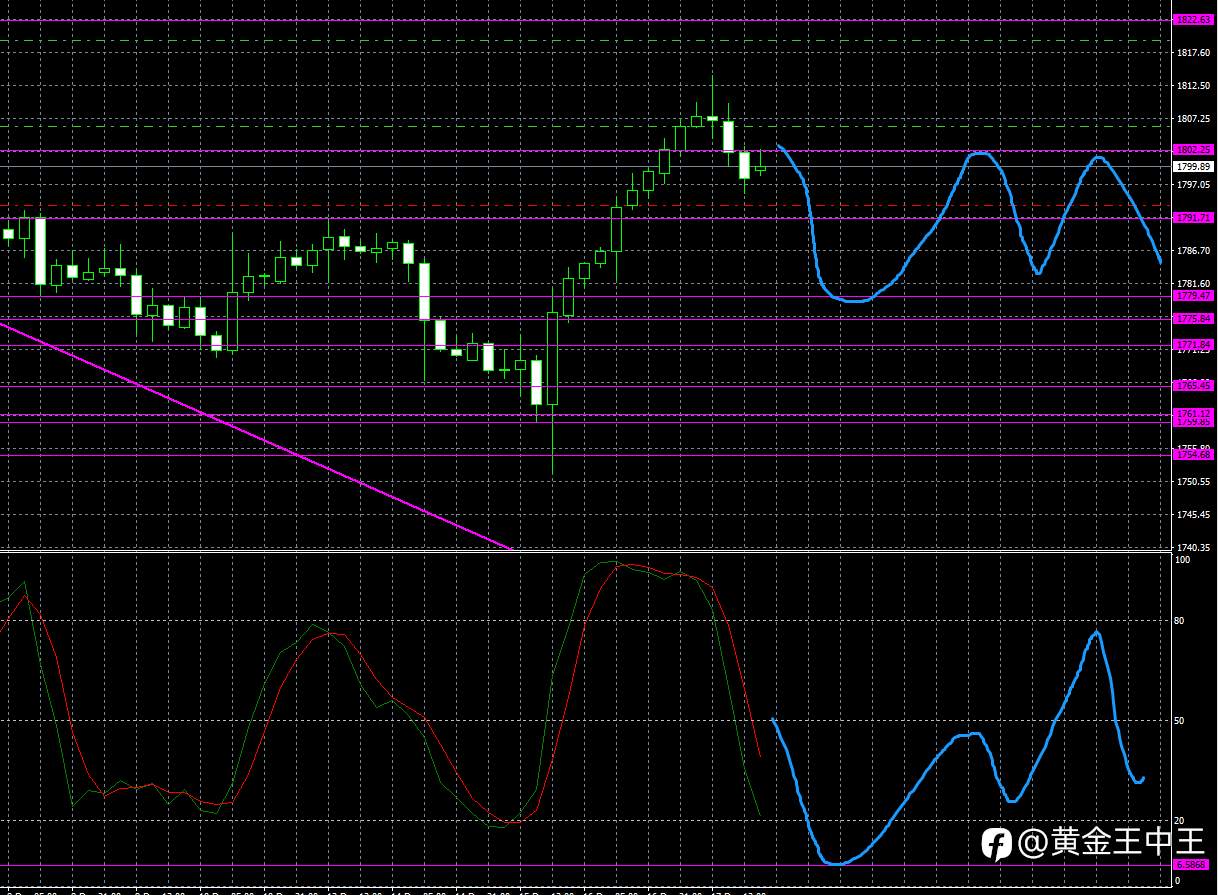Click the 1817.60 price axis value
Viewport: 1219px width, 895px height.
tap(1195, 52)
